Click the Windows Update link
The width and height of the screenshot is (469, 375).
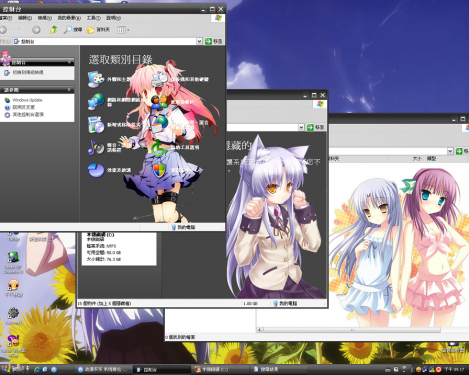coord(27,100)
